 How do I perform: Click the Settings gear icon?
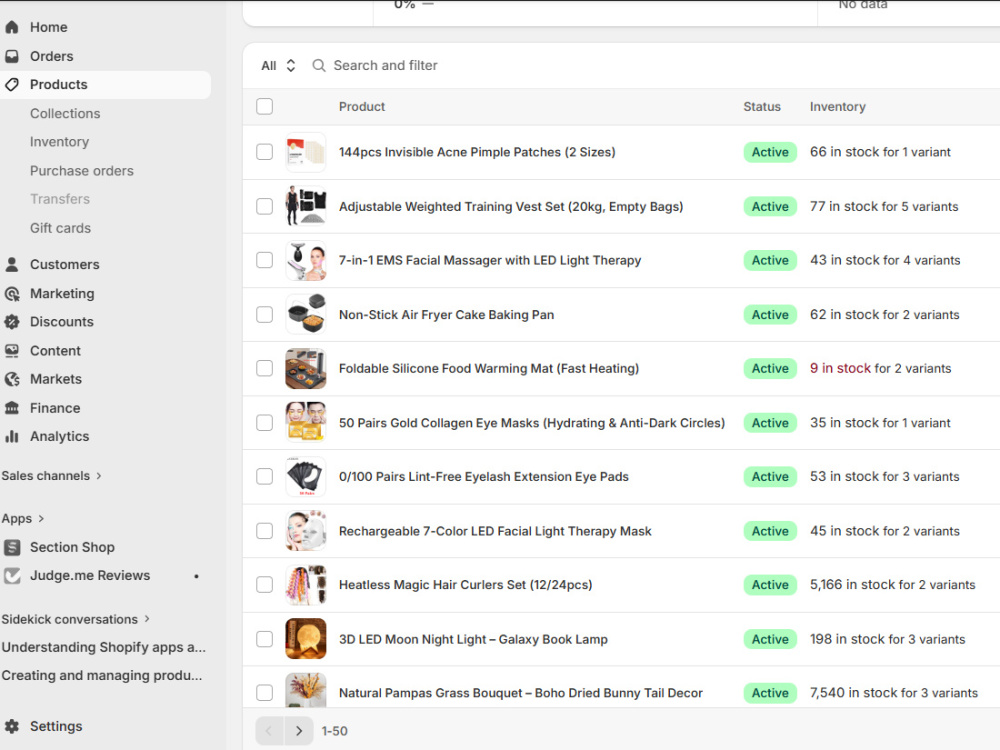coord(11,726)
